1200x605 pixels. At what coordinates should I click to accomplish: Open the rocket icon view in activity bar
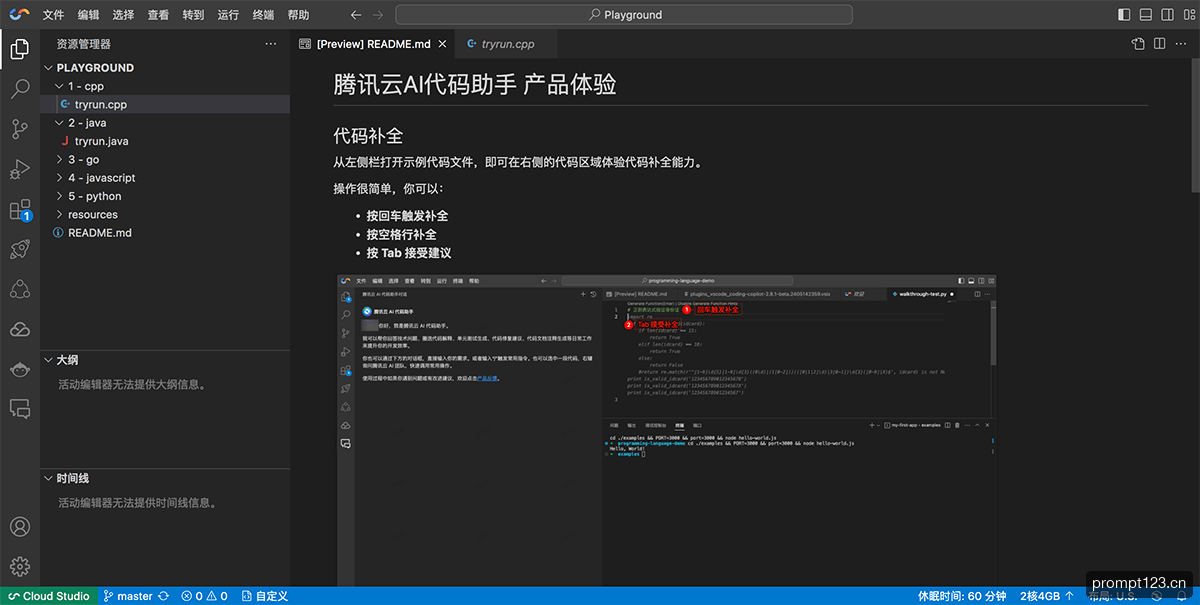(20, 250)
